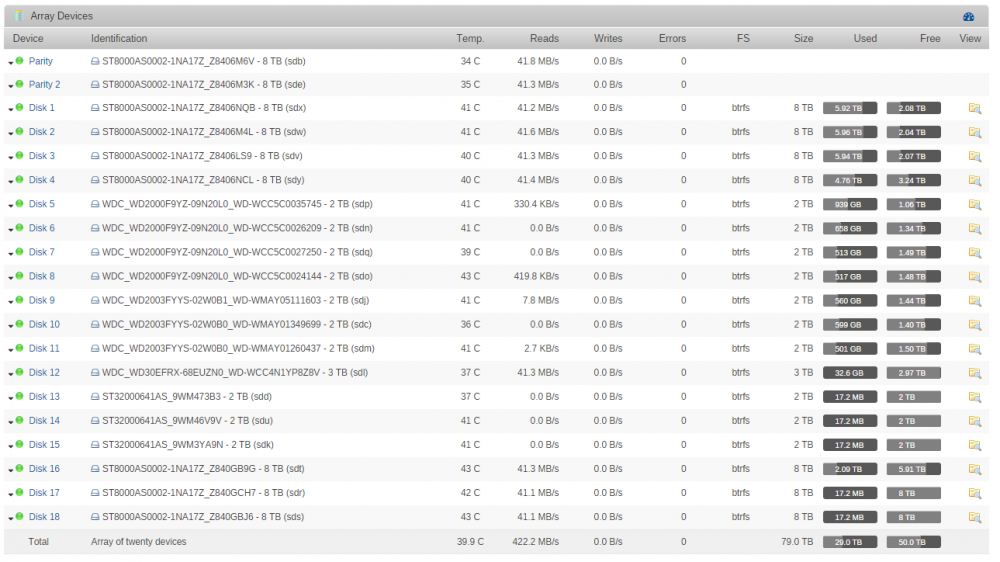Click the Parity temperature 34 C
Screen dimensions: 1000x562
click(x=470, y=61)
